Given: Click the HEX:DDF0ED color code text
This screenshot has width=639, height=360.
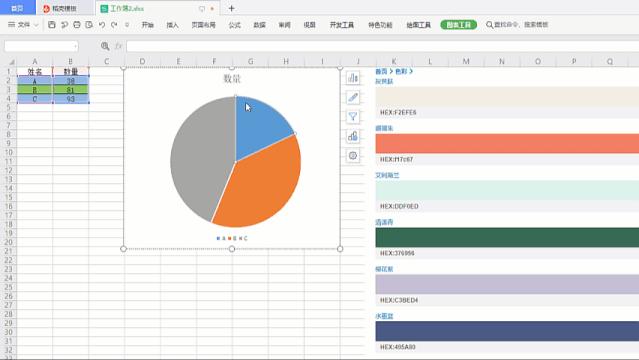Looking at the screenshot, I should (399, 206).
